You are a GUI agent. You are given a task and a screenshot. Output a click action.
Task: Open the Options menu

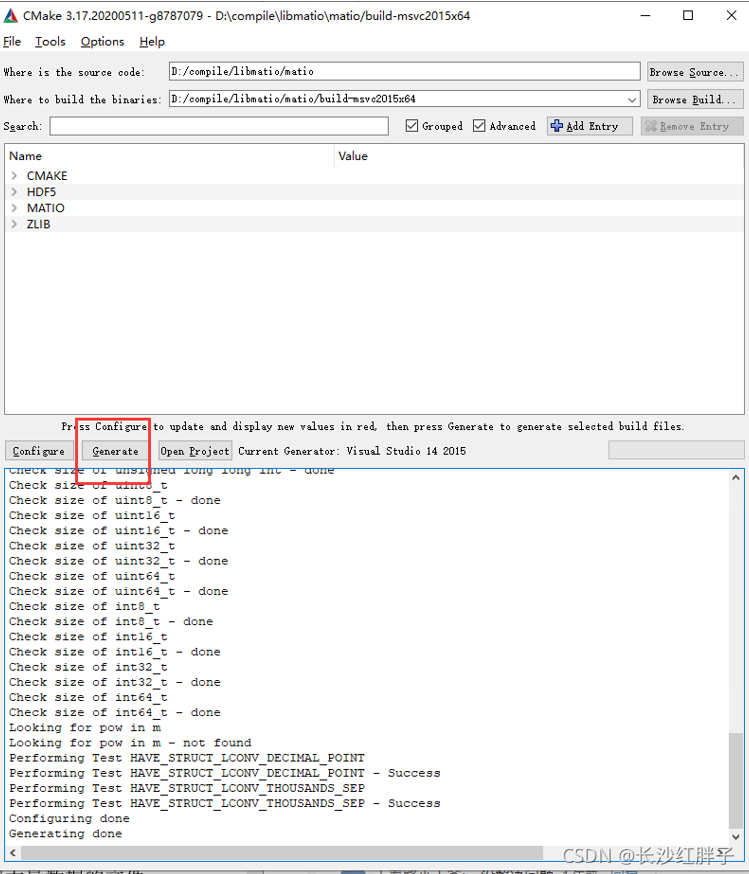pyautogui.click(x=103, y=42)
